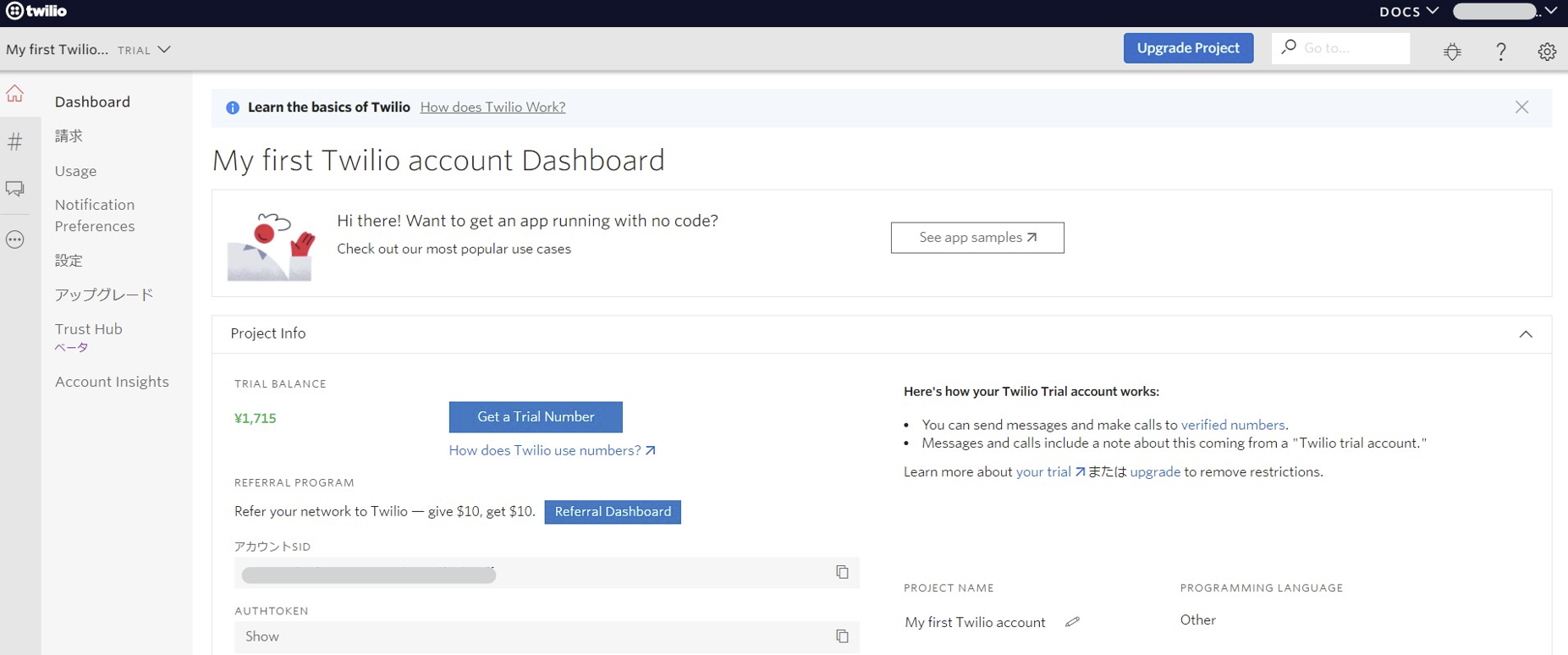This screenshot has width=1568, height=655.
Task: Click the Upgrade Project button
Action: pyautogui.click(x=1188, y=48)
